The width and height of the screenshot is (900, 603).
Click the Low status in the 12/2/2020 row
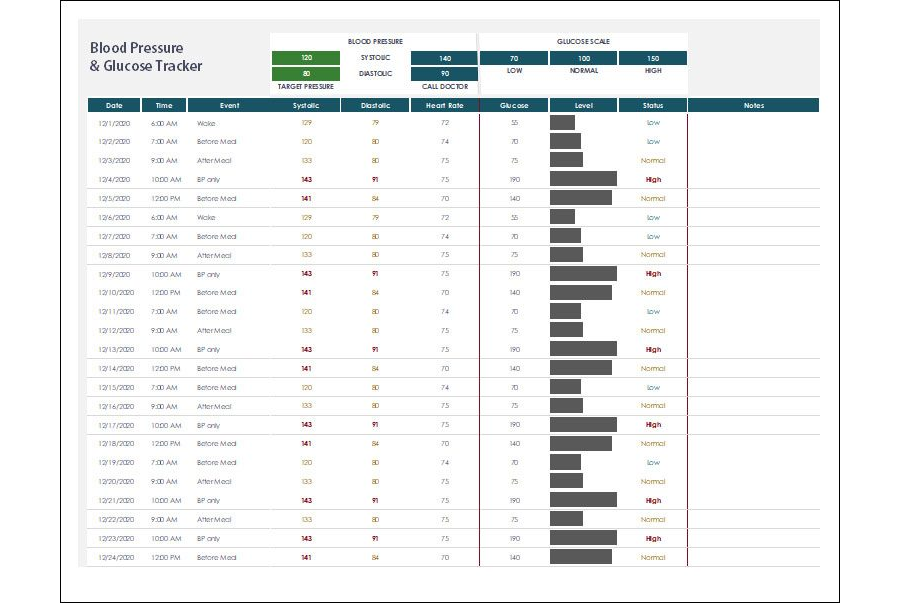(x=653, y=142)
